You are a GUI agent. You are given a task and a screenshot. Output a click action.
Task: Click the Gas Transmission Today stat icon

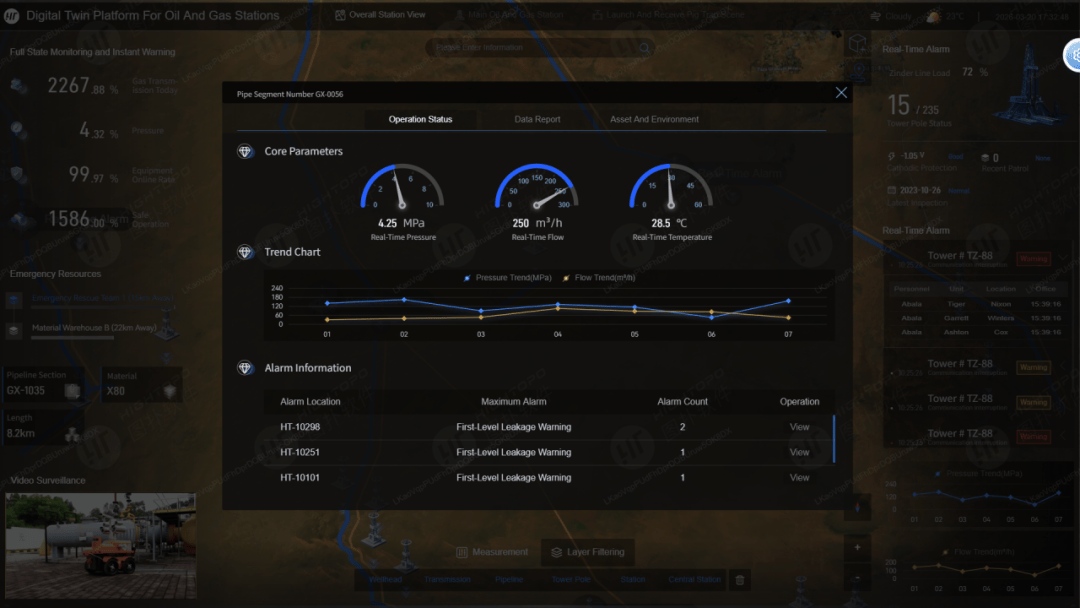(x=19, y=85)
